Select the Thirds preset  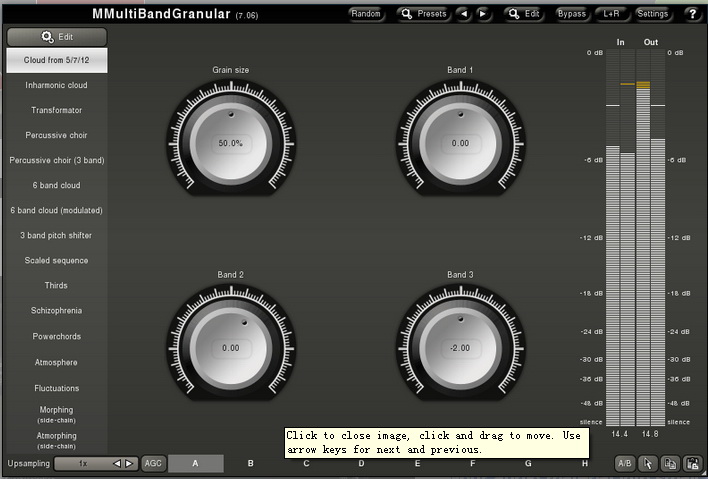[x=57, y=285]
